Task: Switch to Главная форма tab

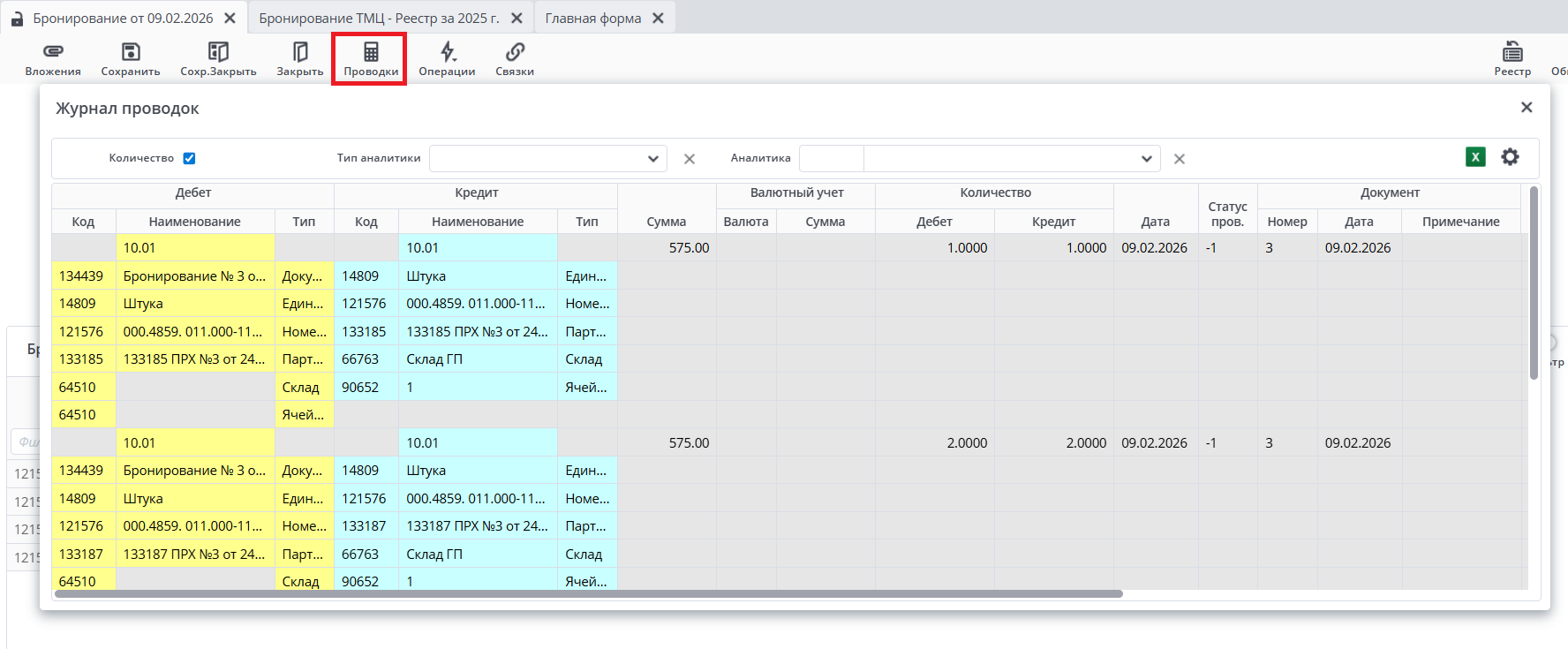Action: (592, 19)
